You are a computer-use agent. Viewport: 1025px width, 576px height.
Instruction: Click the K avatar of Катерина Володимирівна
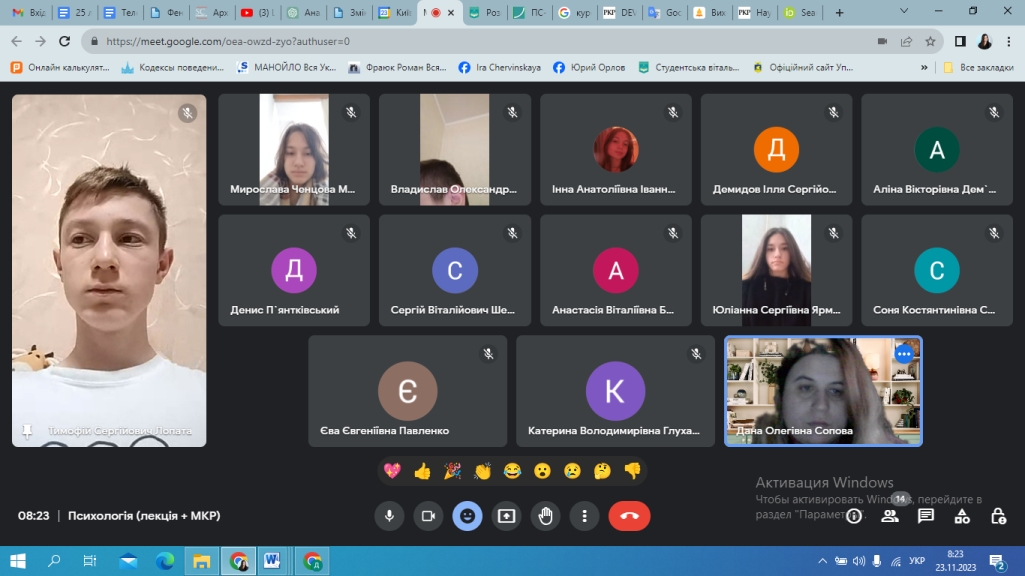(x=615, y=391)
